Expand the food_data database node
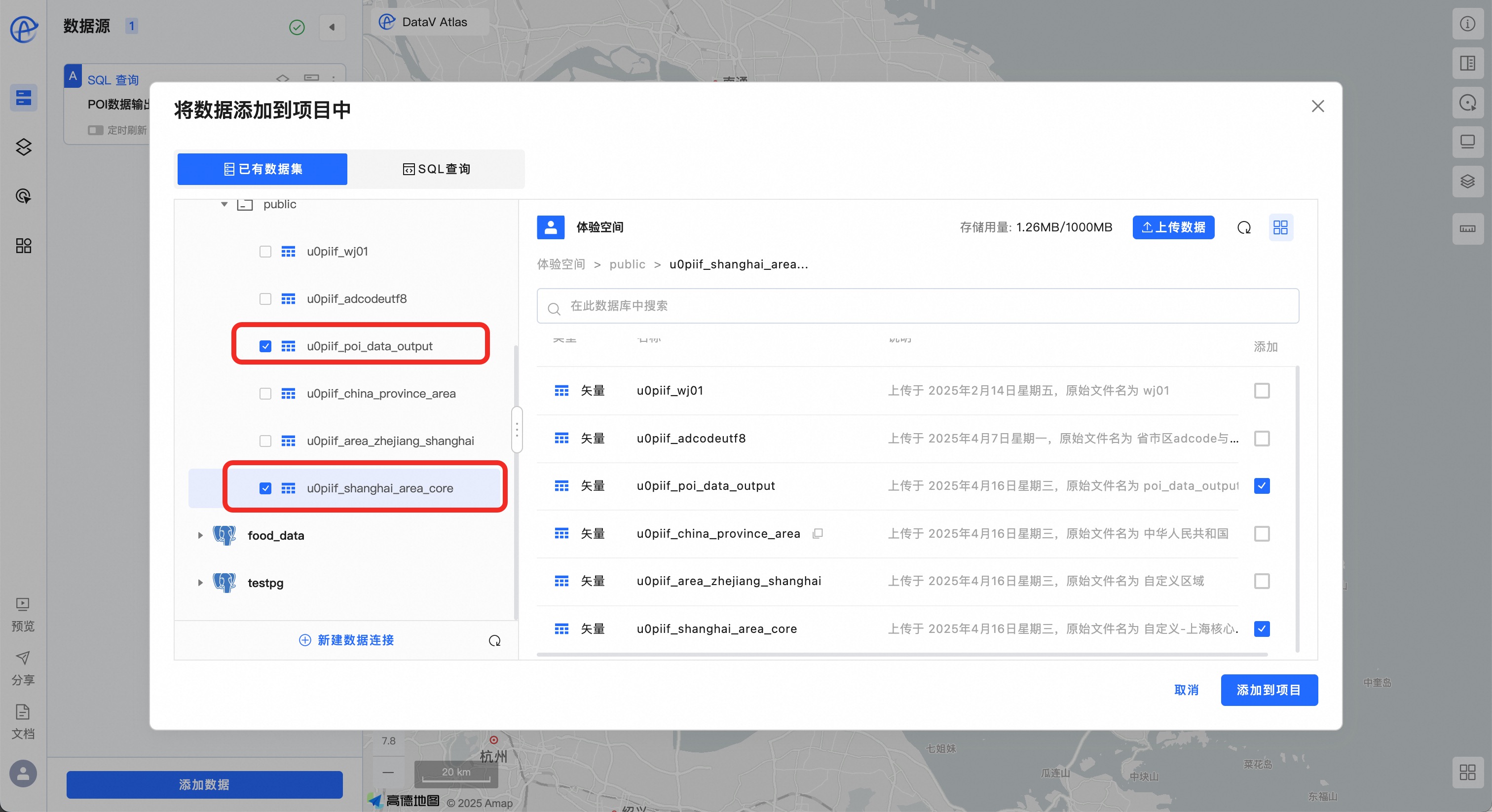This screenshot has height=812, width=1492. coord(200,535)
